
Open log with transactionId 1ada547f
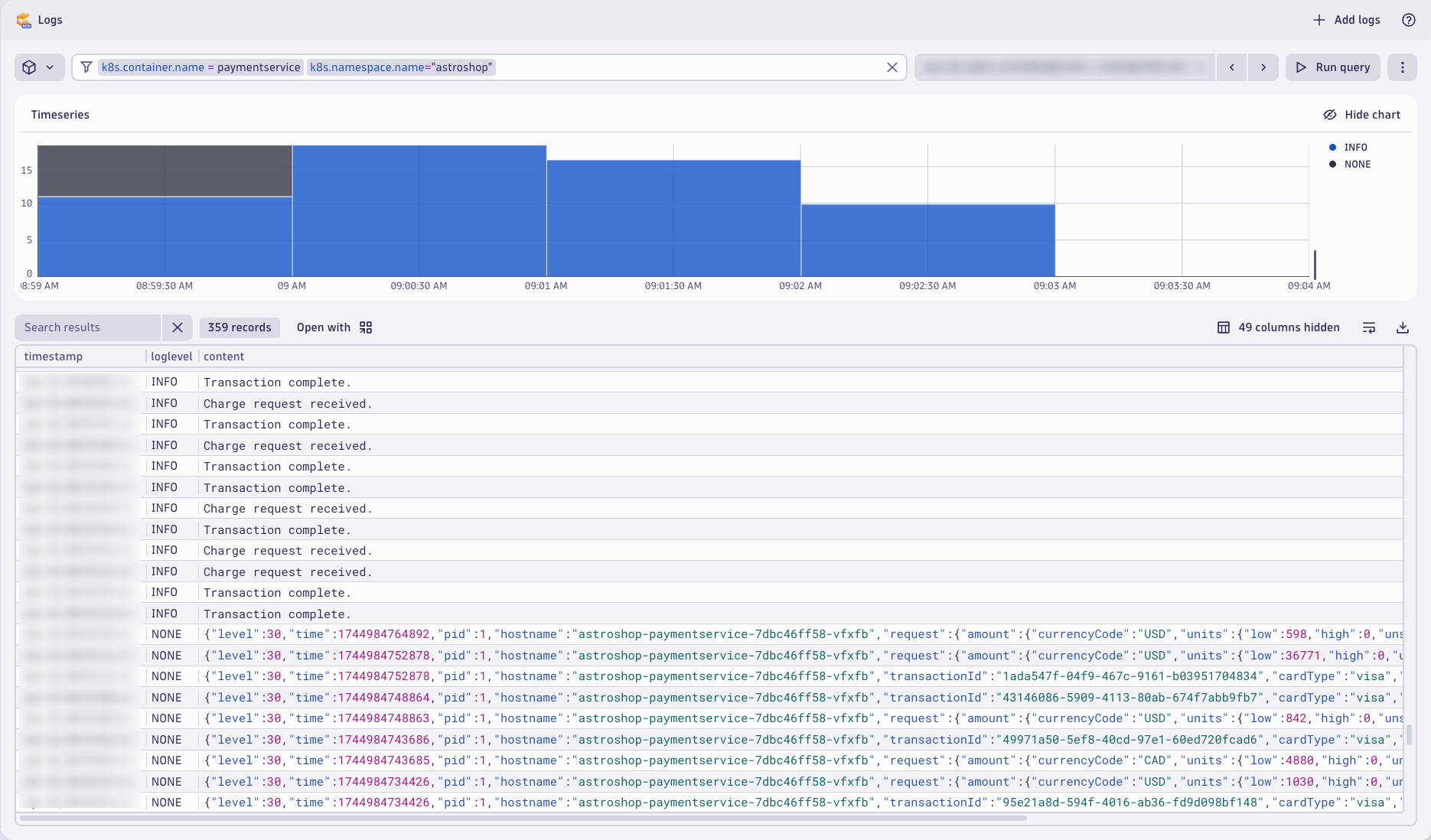pyautogui.click(x=709, y=676)
